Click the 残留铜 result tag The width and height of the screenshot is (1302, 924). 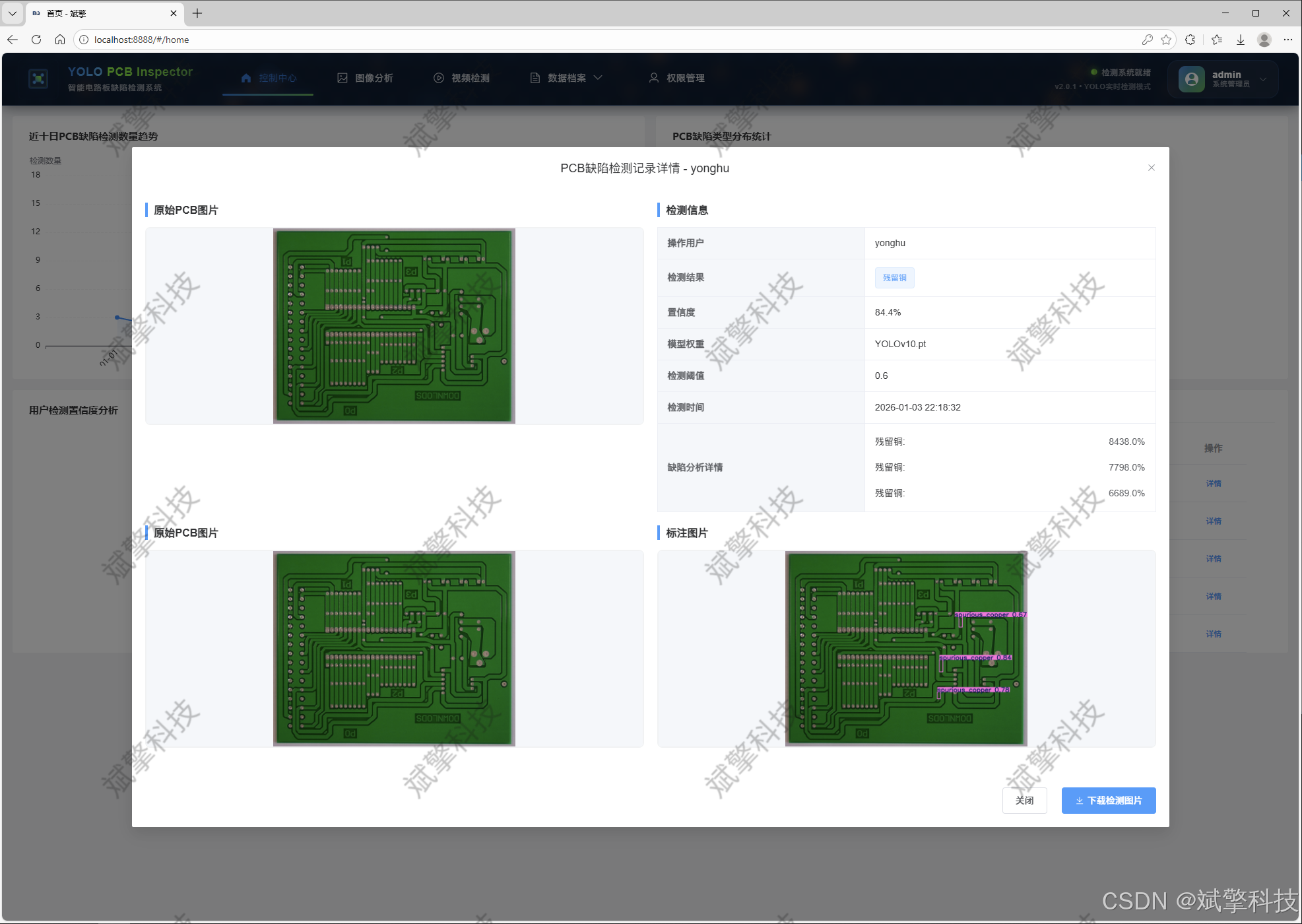point(894,278)
